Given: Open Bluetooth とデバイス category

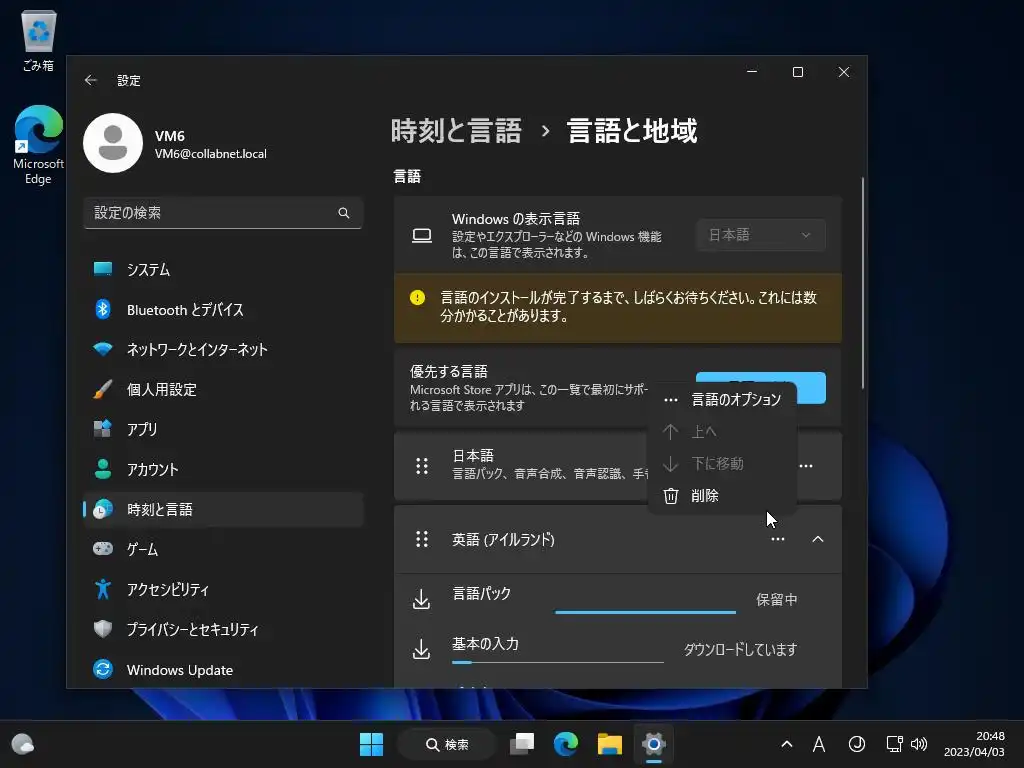Looking at the screenshot, I should click(223, 310).
